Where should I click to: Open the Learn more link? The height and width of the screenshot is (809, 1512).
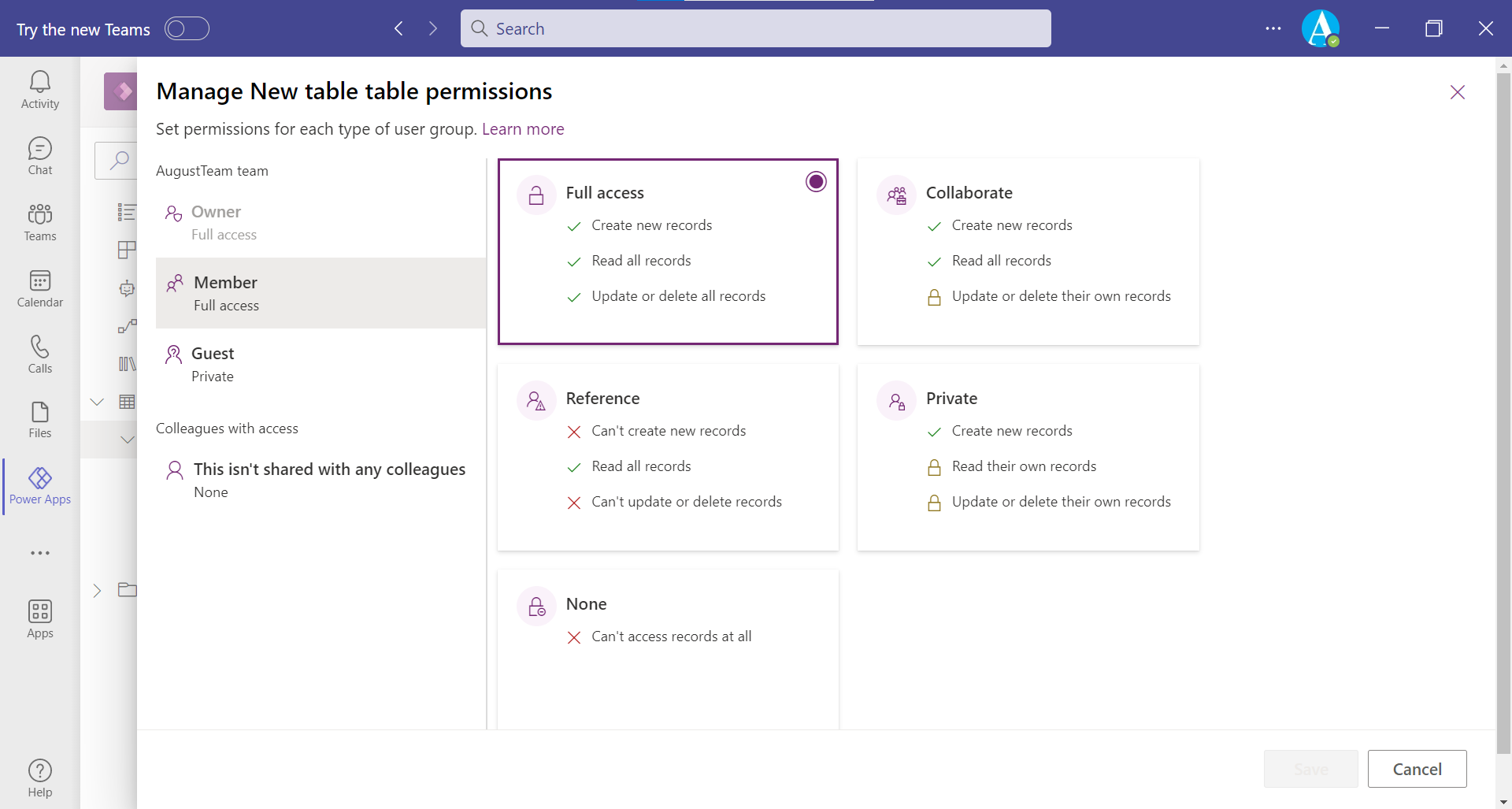[523, 129]
